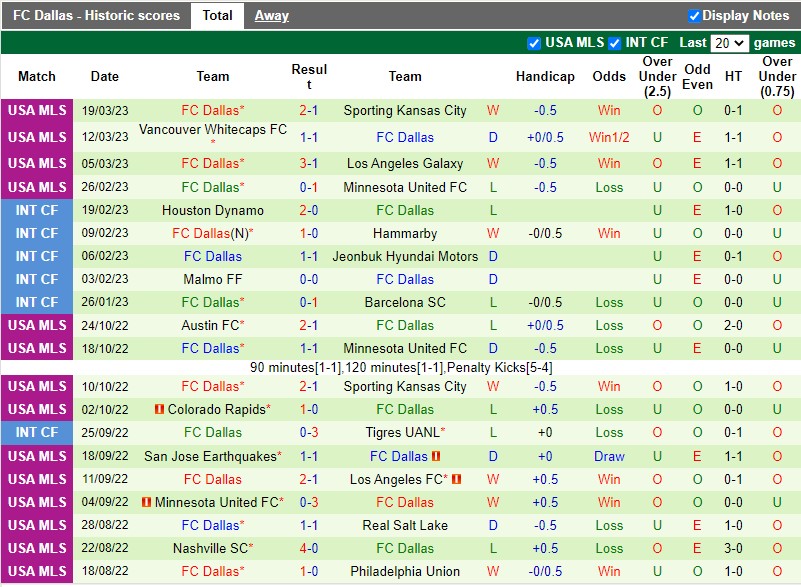Screen dimensions: 801x587
Task: Click the 2-0 result of Houston Dynamo match
Action: [x=309, y=210]
